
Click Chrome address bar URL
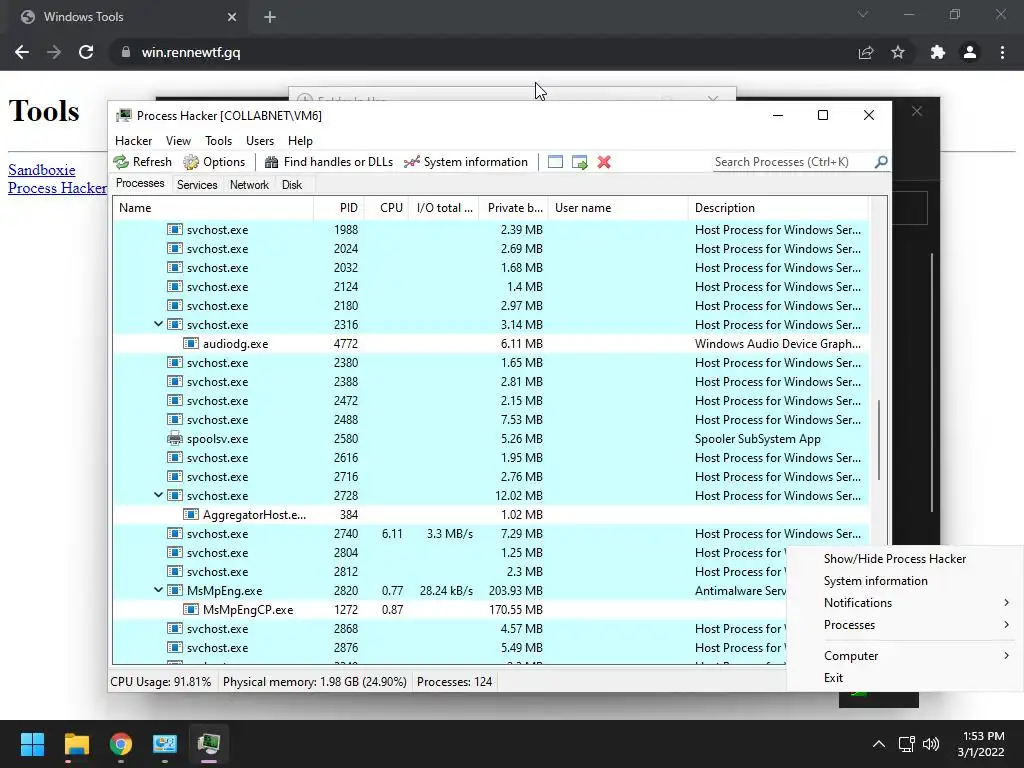tap(191, 52)
